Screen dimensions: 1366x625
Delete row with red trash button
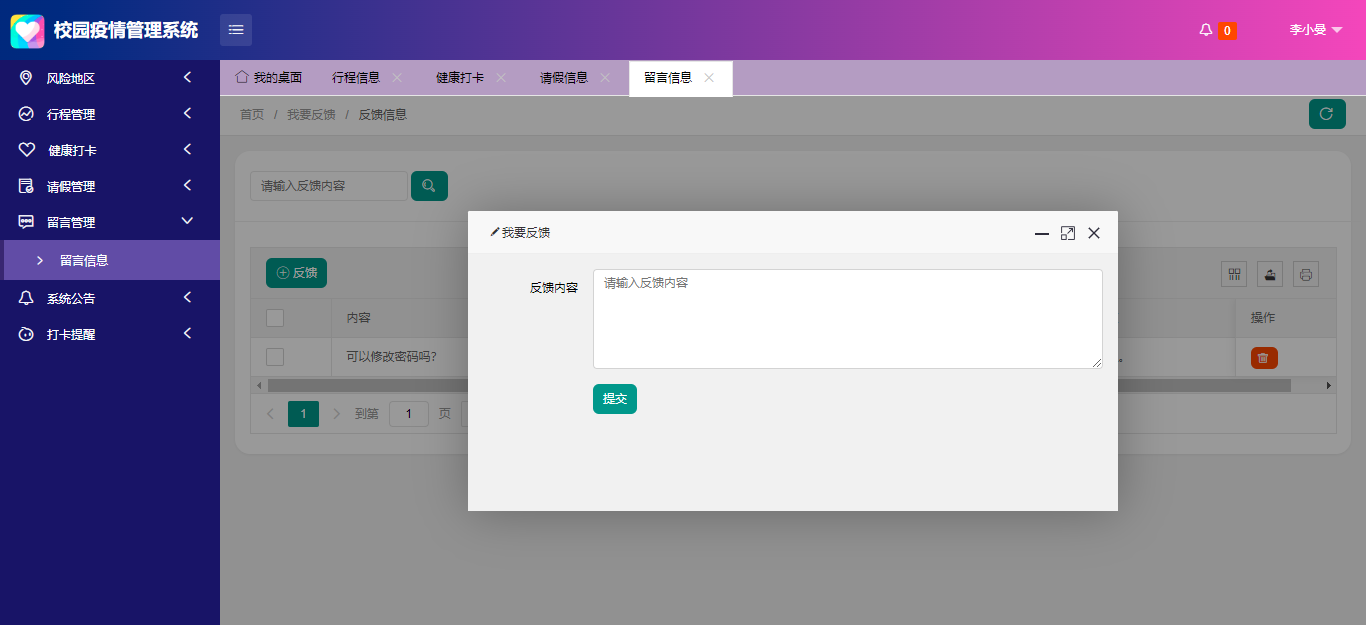[x=1264, y=358]
